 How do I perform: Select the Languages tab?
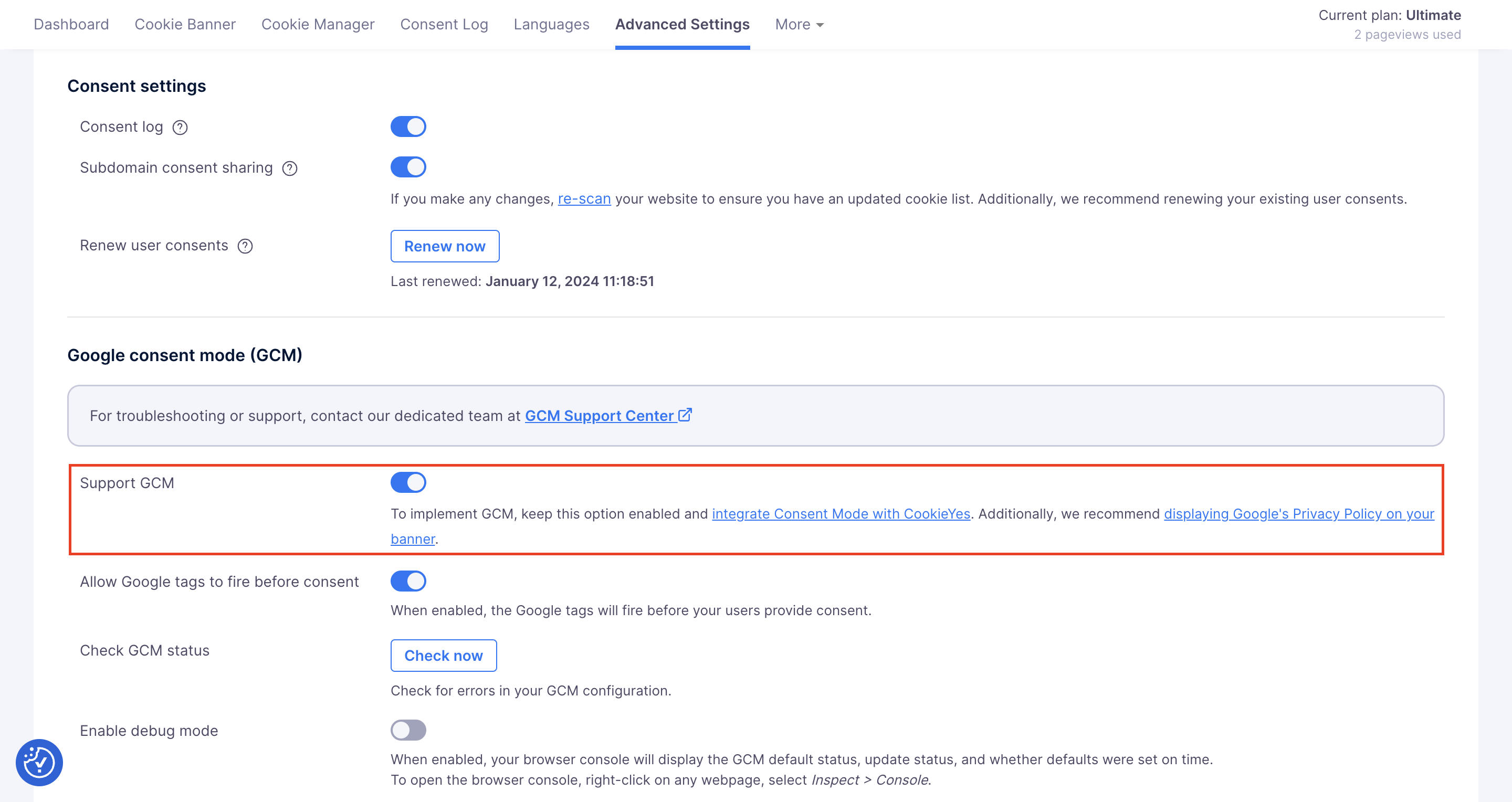click(x=551, y=24)
